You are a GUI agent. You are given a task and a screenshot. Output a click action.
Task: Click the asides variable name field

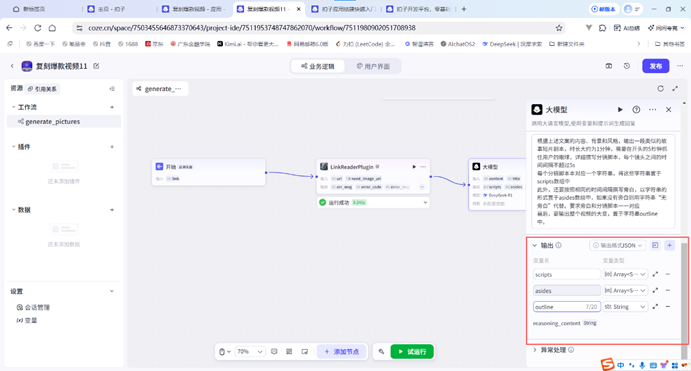point(566,290)
